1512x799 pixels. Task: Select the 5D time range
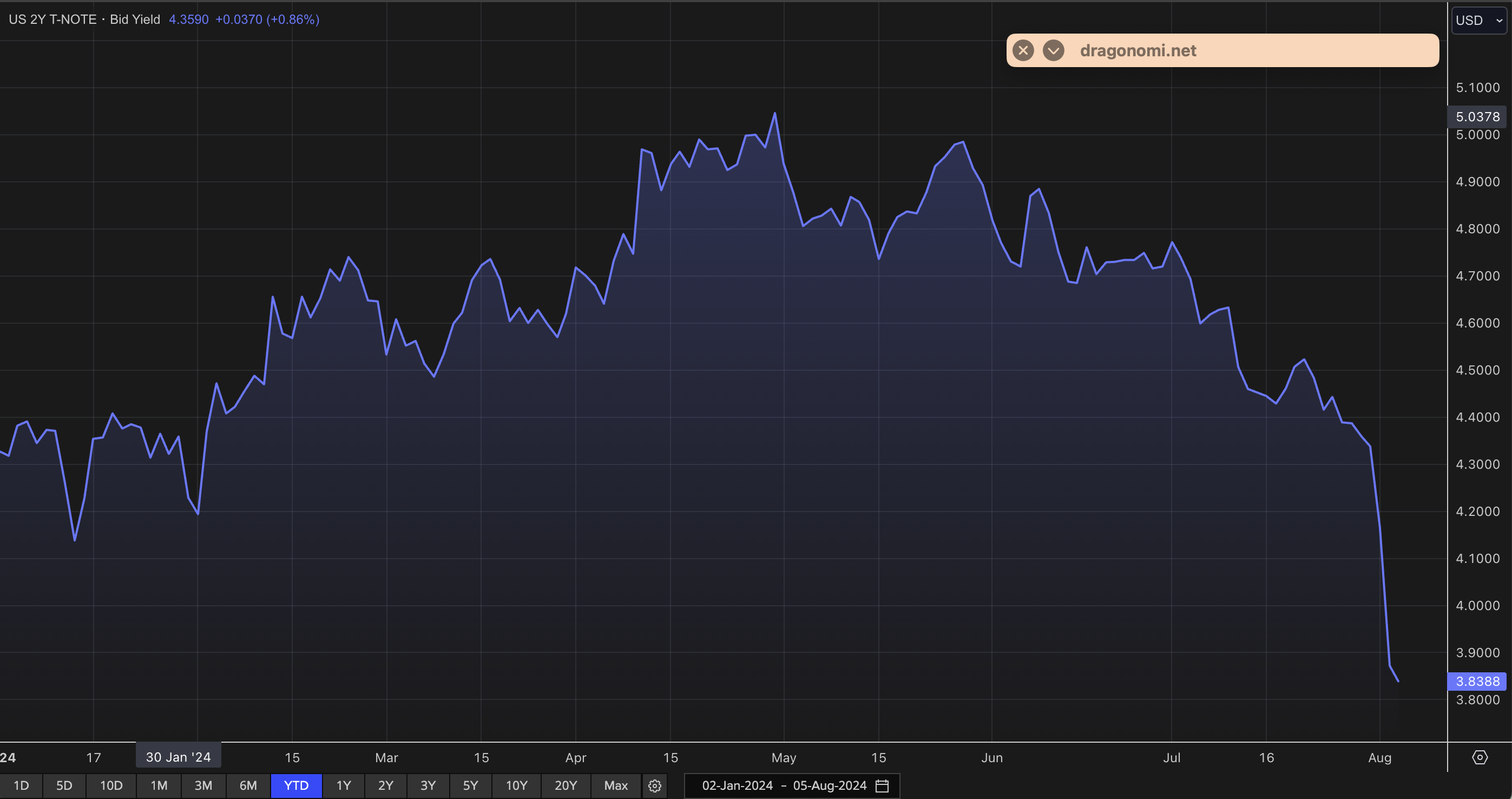pyautogui.click(x=64, y=785)
